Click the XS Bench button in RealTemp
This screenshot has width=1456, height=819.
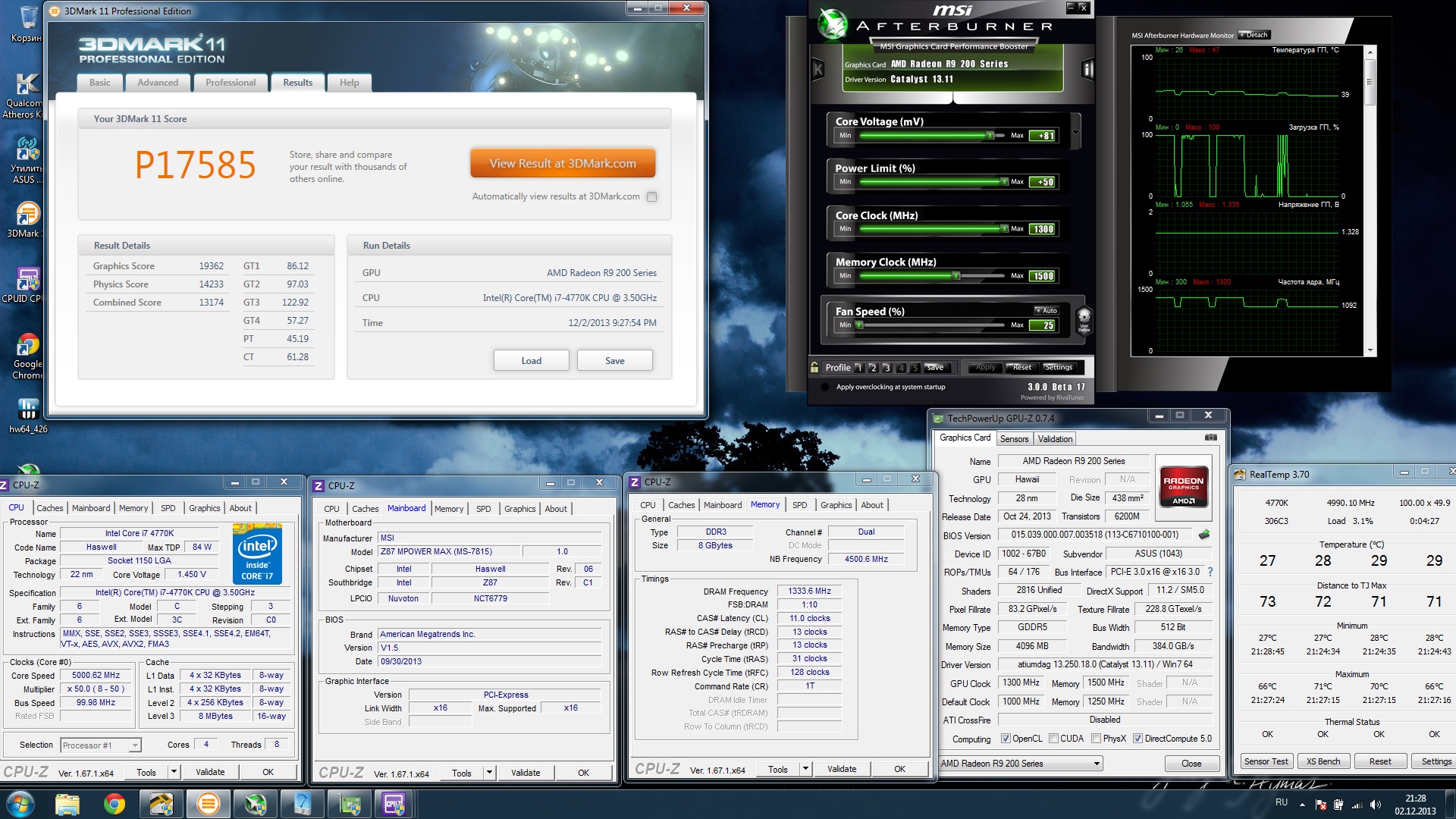pos(1323,761)
